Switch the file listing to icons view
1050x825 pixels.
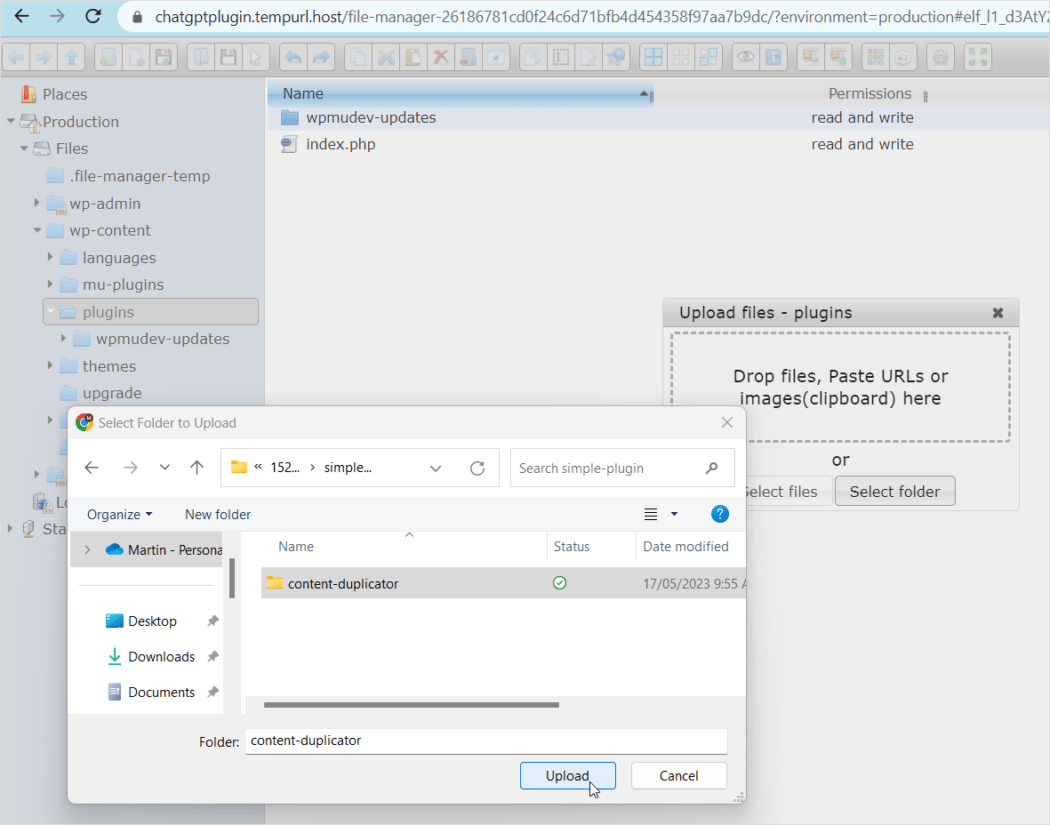(652, 57)
